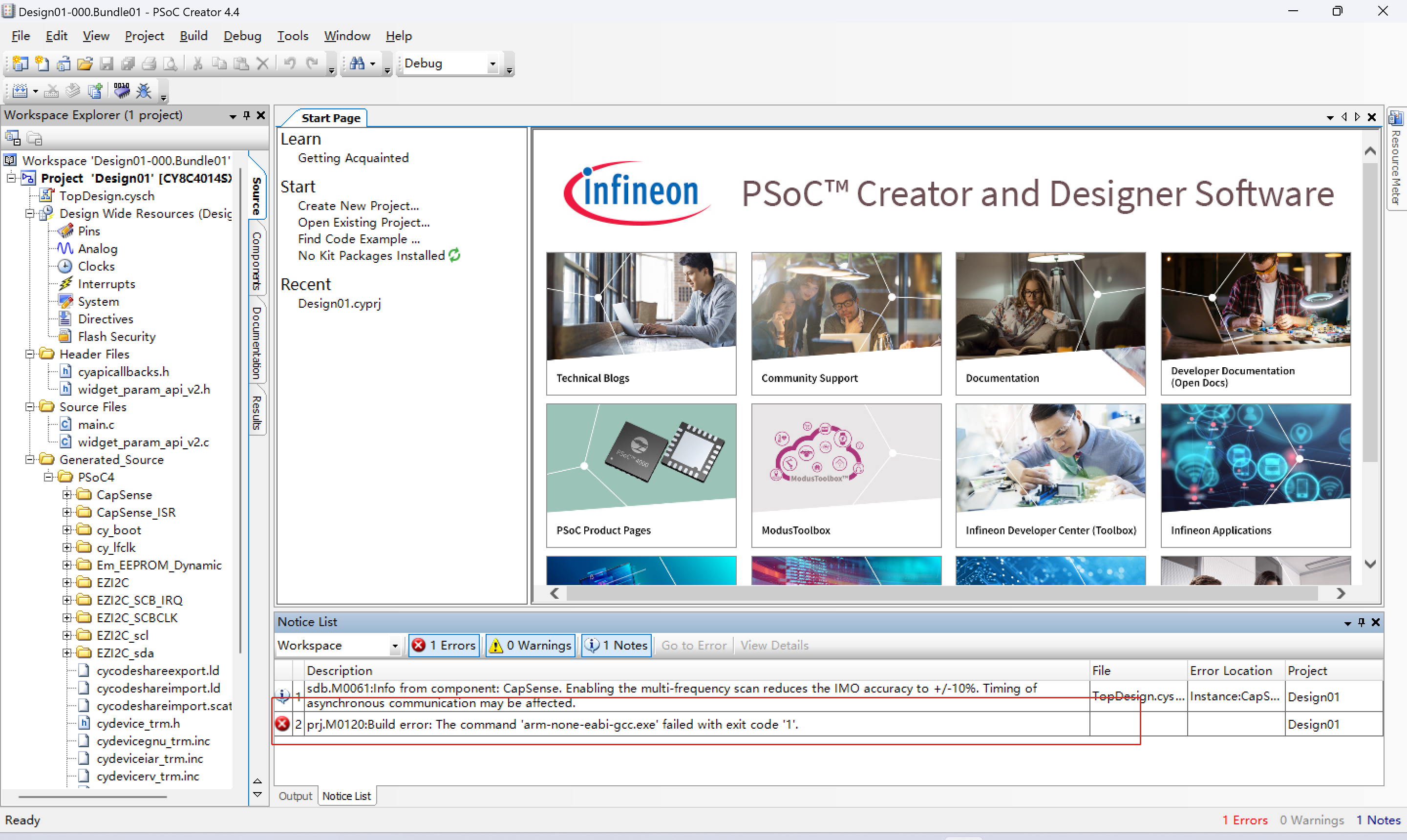This screenshot has width=1407, height=840.
Task: Open recent Design01.cyprj project
Action: [x=339, y=303]
